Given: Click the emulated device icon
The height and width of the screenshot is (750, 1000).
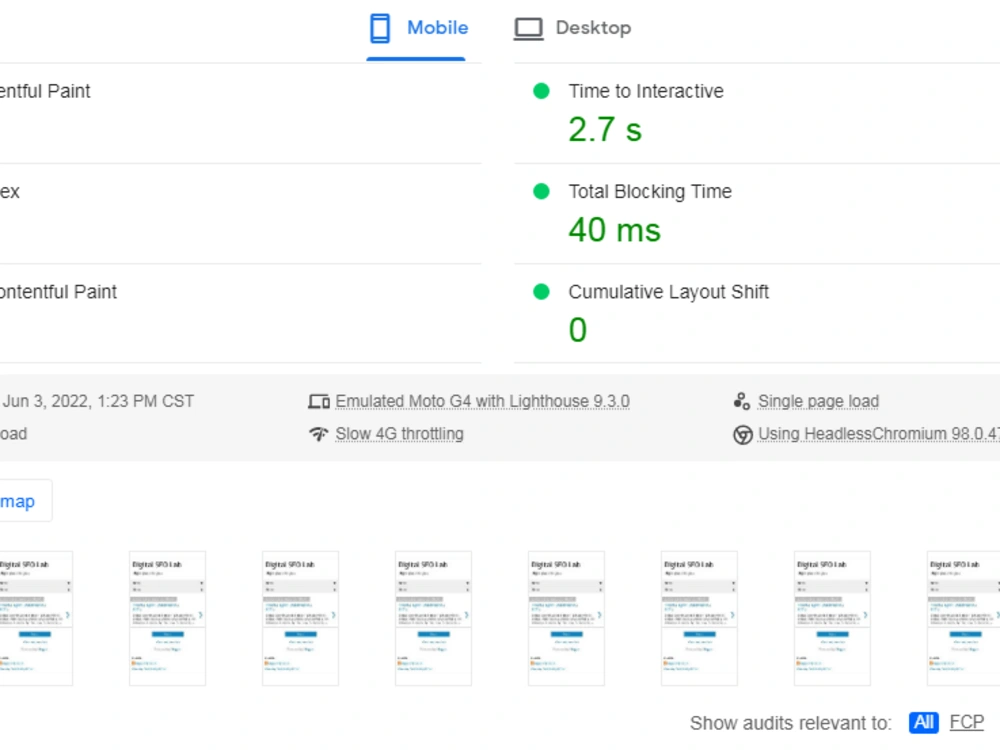Looking at the screenshot, I should pyautogui.click(x=319, y=401).
